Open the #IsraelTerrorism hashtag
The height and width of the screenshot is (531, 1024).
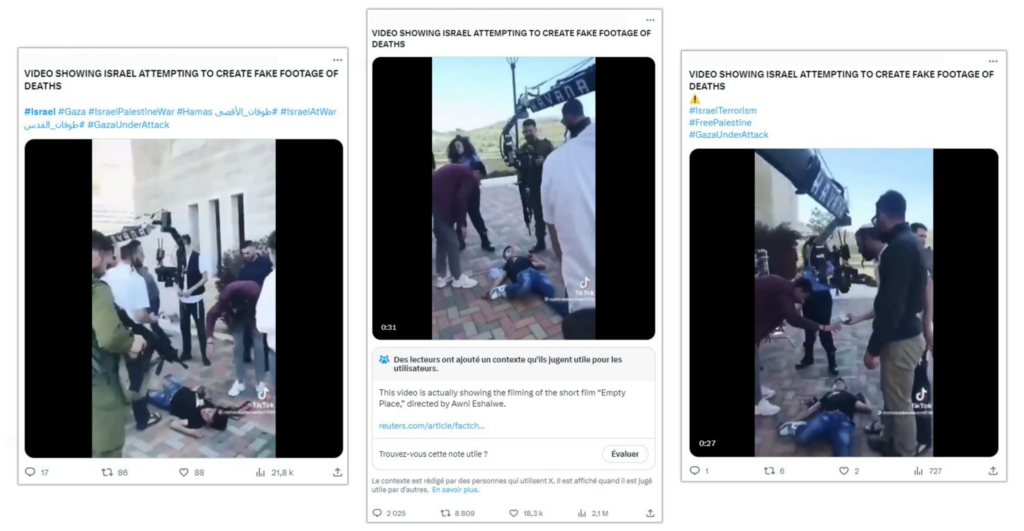tap(722, 111)
